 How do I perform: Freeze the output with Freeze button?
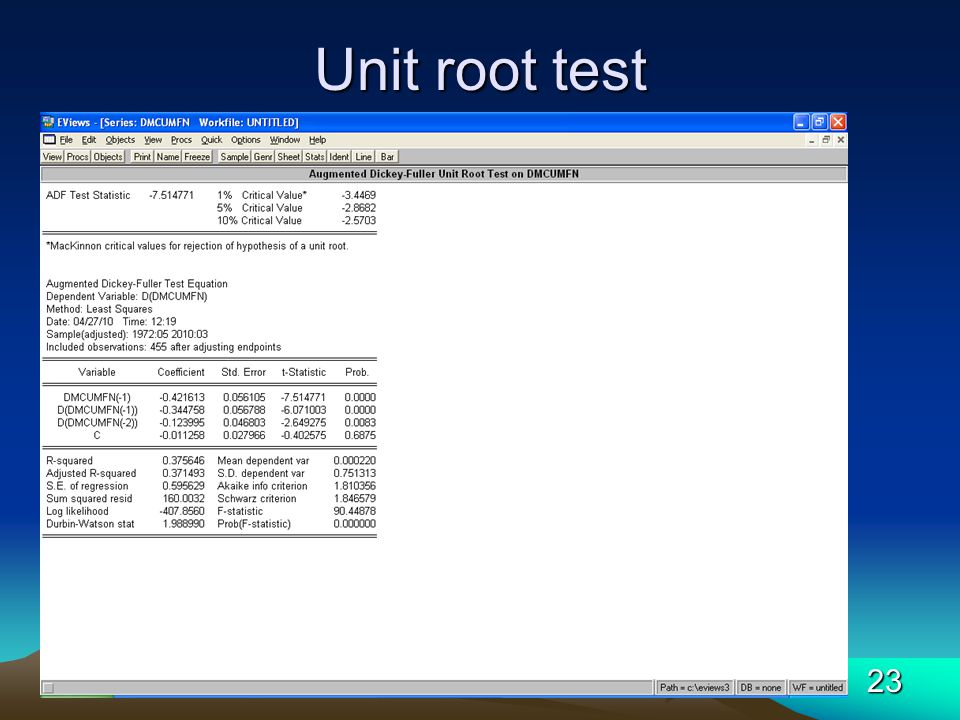197,157
